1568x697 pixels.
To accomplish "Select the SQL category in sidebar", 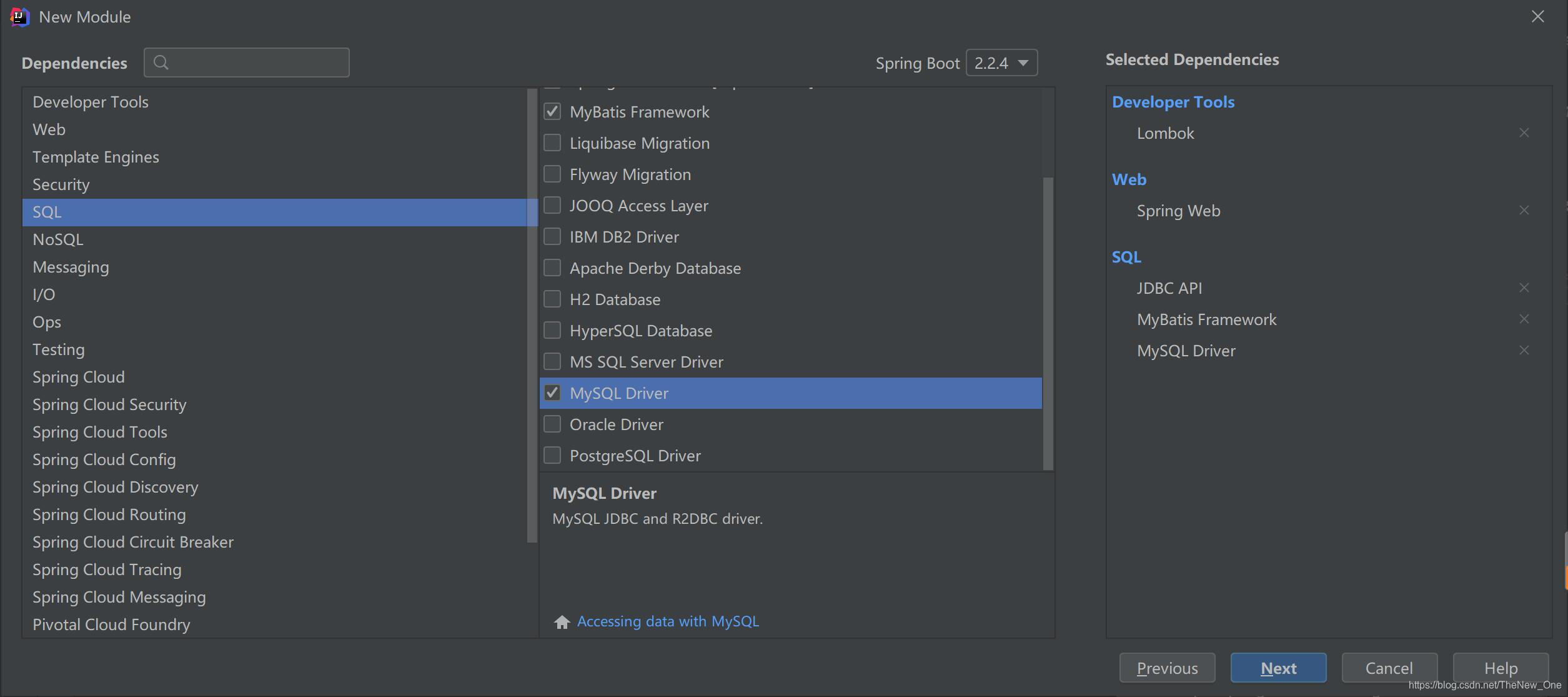I will (x=46, y=212).
